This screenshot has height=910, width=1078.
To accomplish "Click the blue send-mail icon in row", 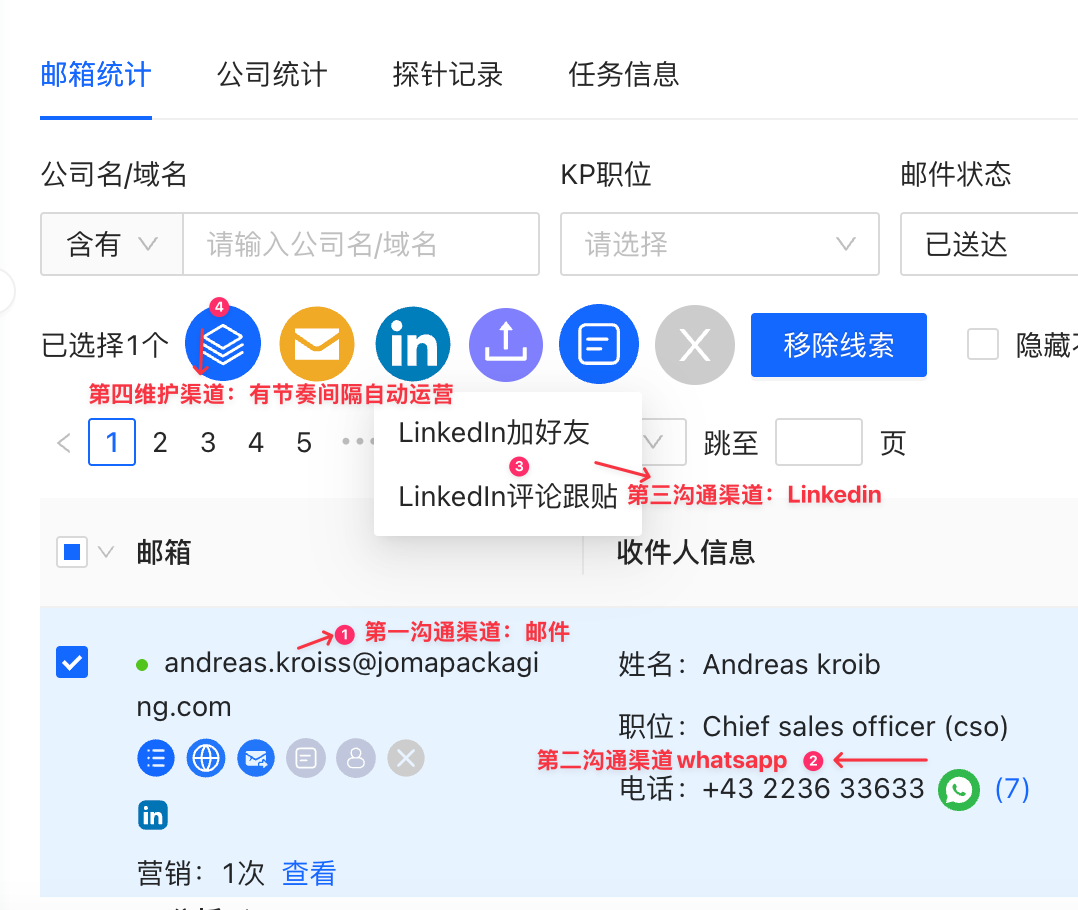I will click(x=256, y=758).
